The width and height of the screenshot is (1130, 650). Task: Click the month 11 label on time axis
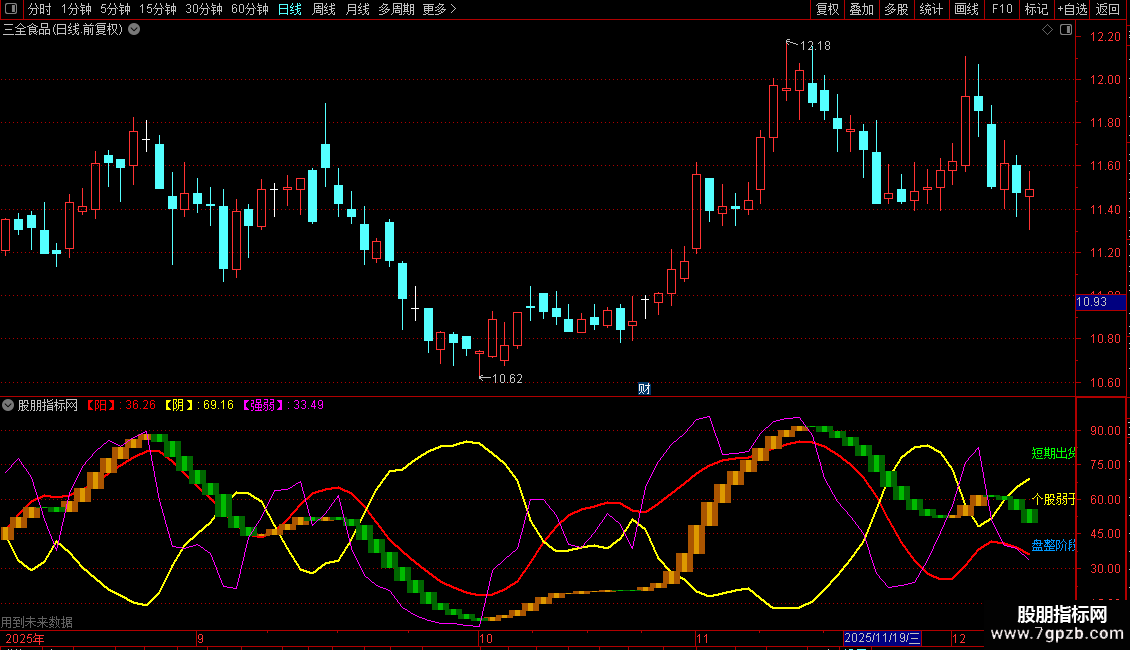[703, 638]
